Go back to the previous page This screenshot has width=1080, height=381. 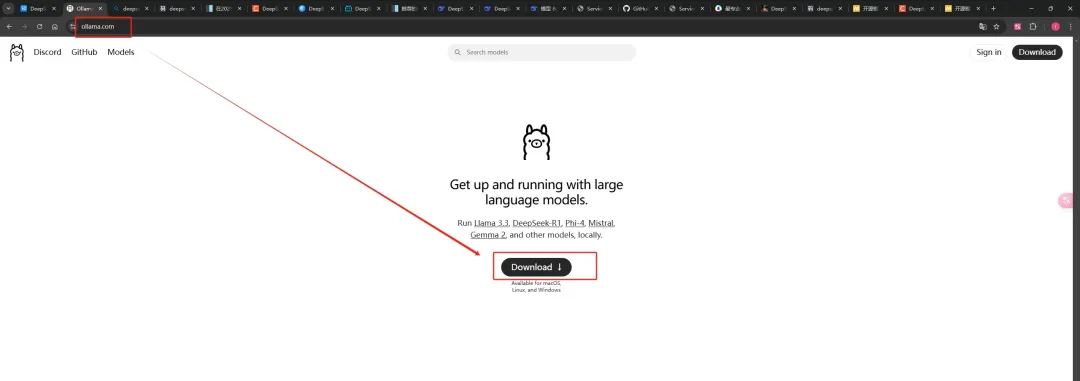pyautogui.click(x=9, y=26)
